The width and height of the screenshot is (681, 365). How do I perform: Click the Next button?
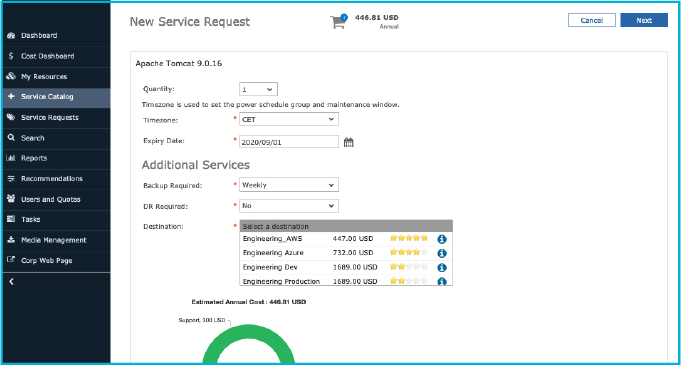tap(644, 20)
